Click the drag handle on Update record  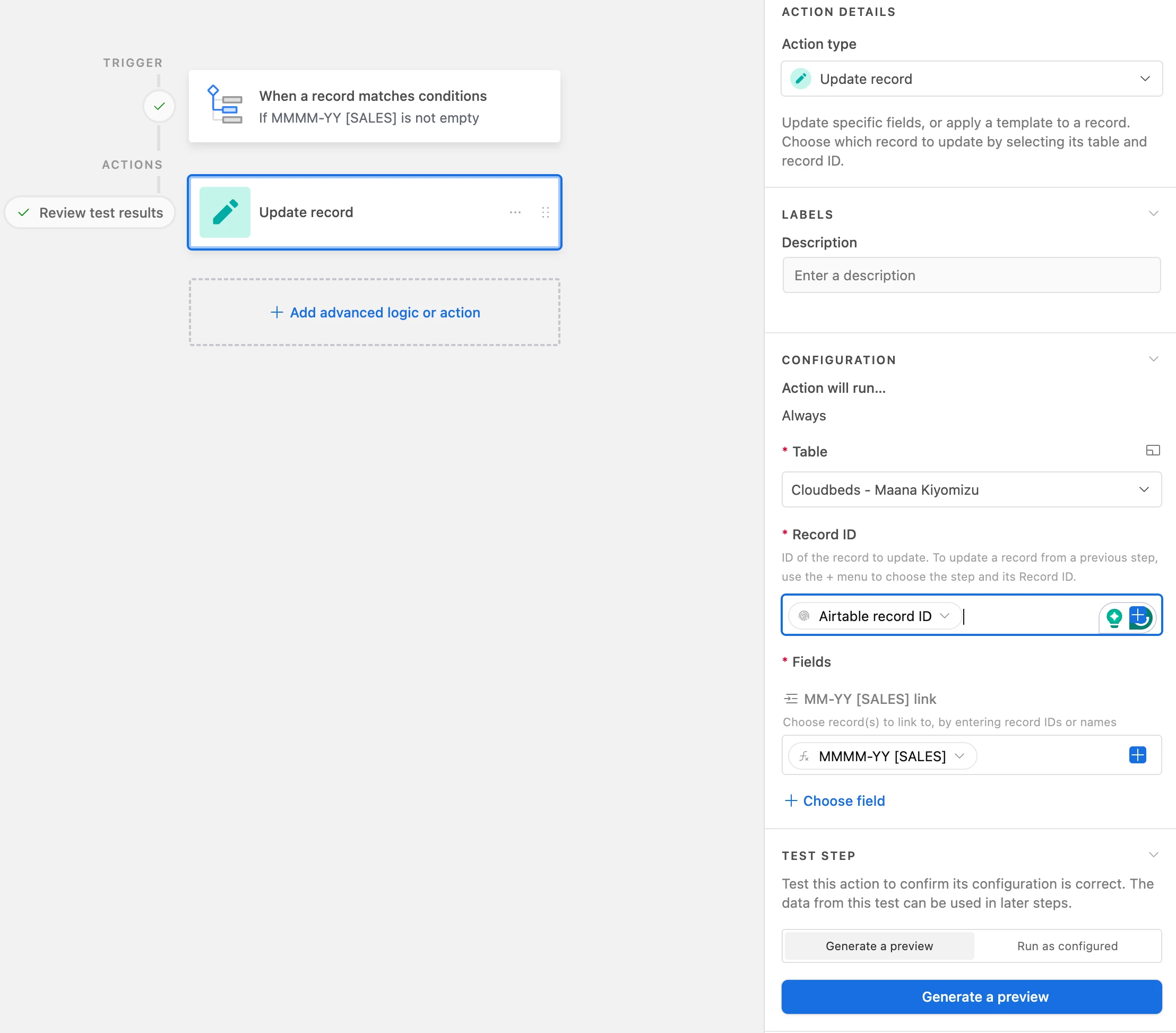(x=546, y=212)
